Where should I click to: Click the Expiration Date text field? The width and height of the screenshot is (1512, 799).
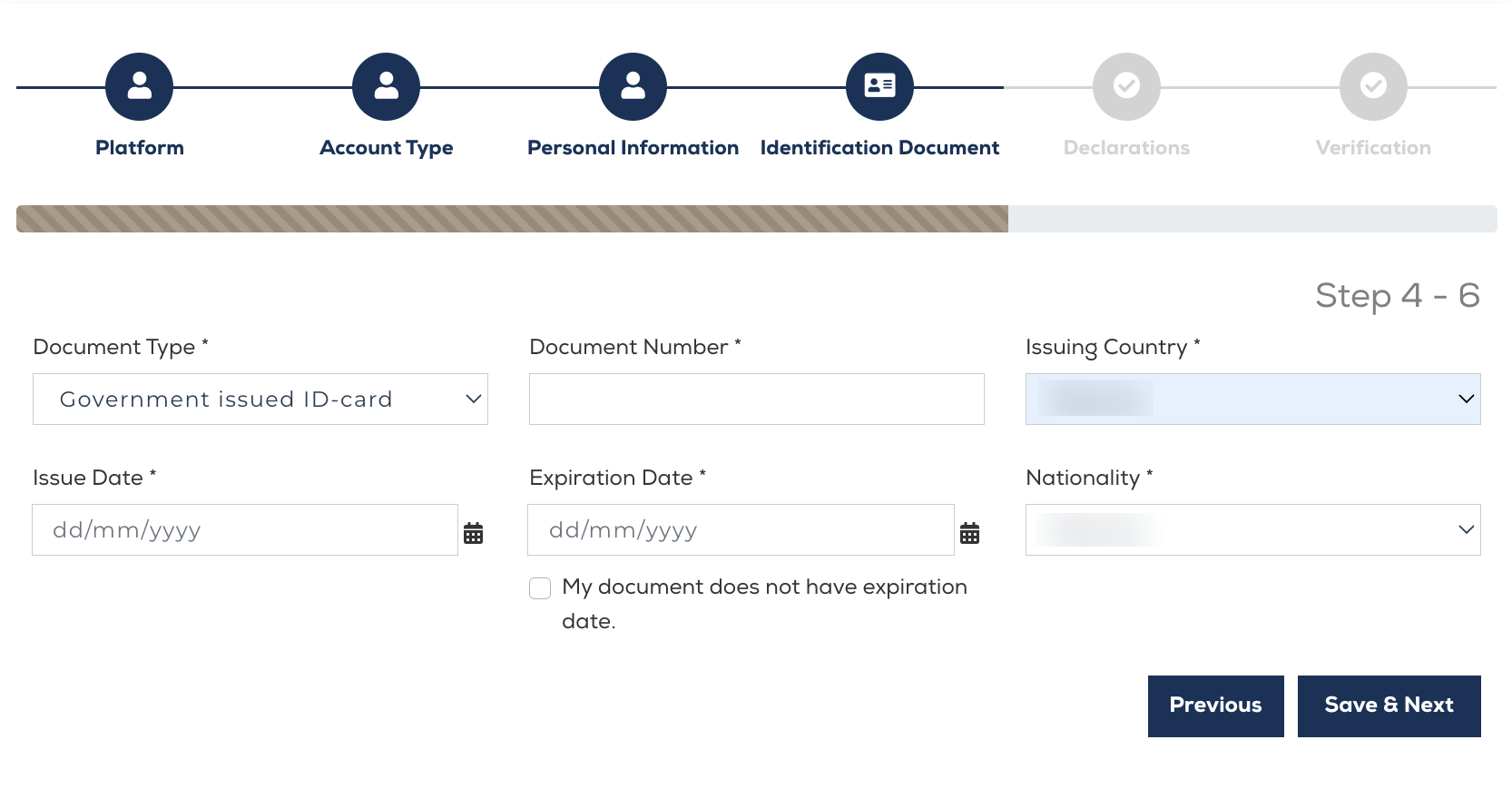(741, 530)
